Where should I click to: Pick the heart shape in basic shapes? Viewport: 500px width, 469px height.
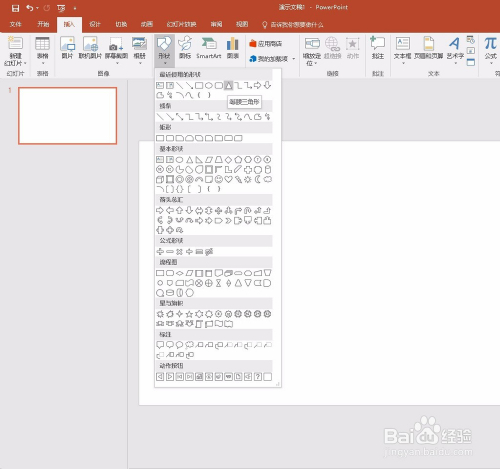pyautogui.click(x=228, y=180)
